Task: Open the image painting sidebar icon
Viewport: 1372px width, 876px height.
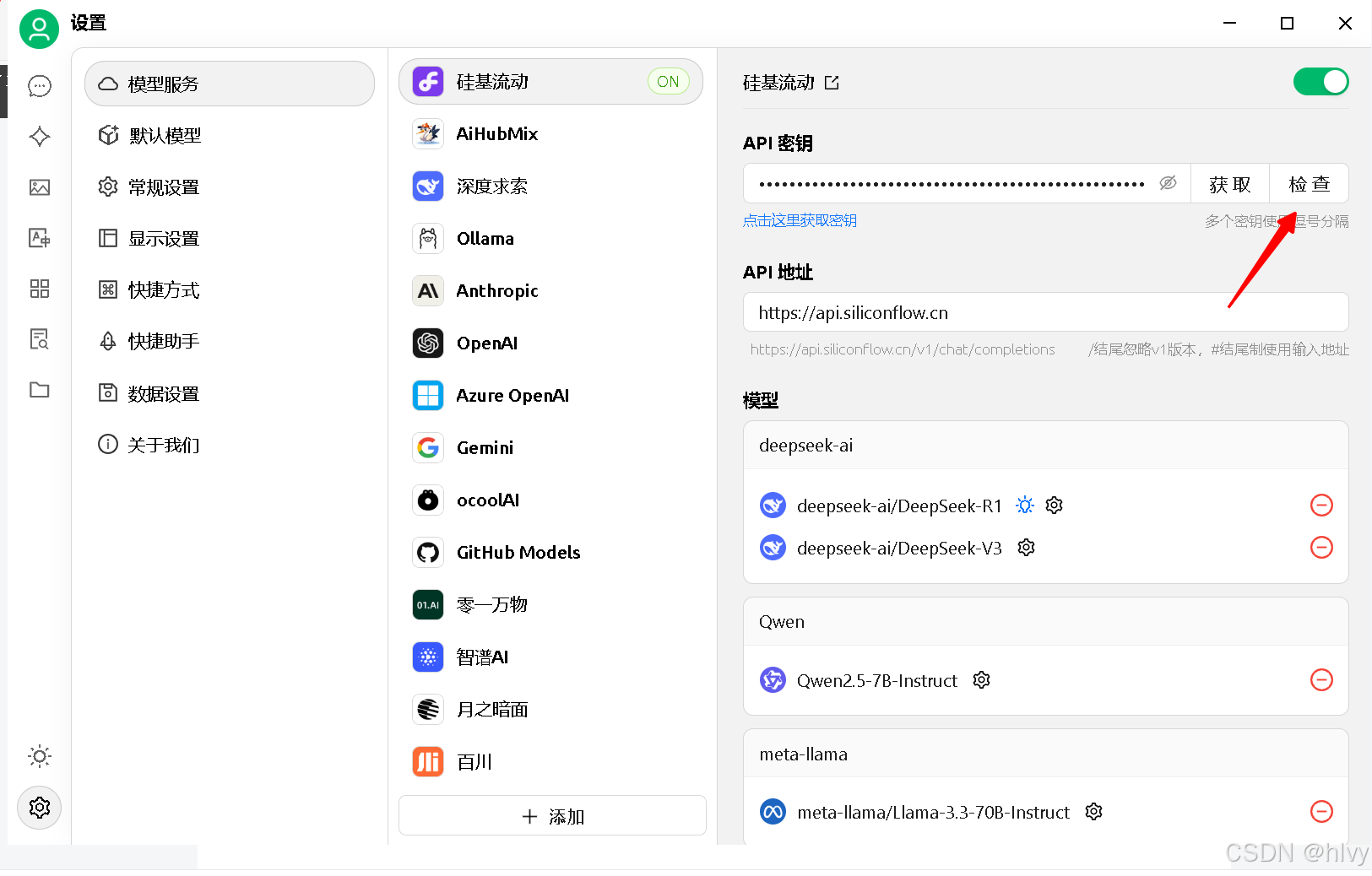Action: pyautogui.click(x=40, y=187)
